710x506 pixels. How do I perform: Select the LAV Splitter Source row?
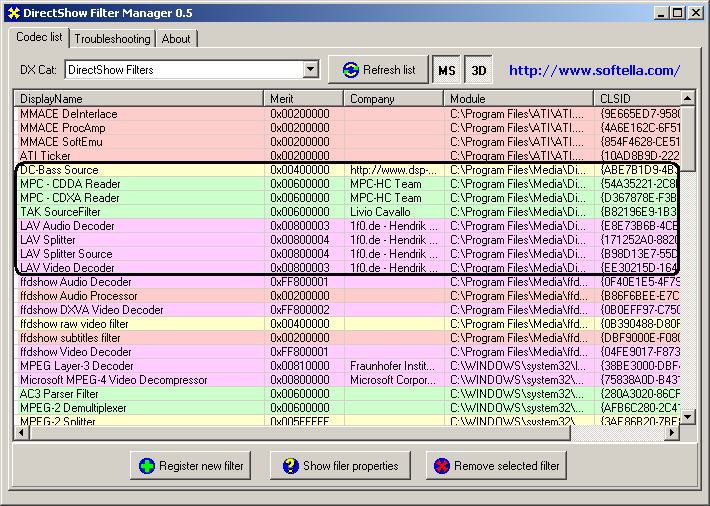click(347, 254)
